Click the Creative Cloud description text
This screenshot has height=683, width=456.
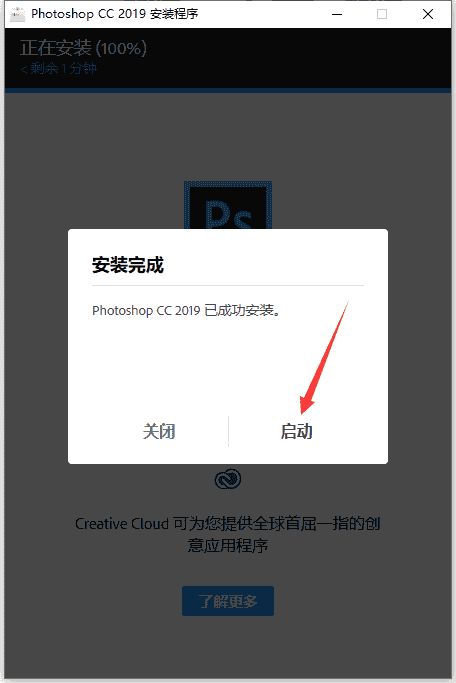tap(228, 534)
